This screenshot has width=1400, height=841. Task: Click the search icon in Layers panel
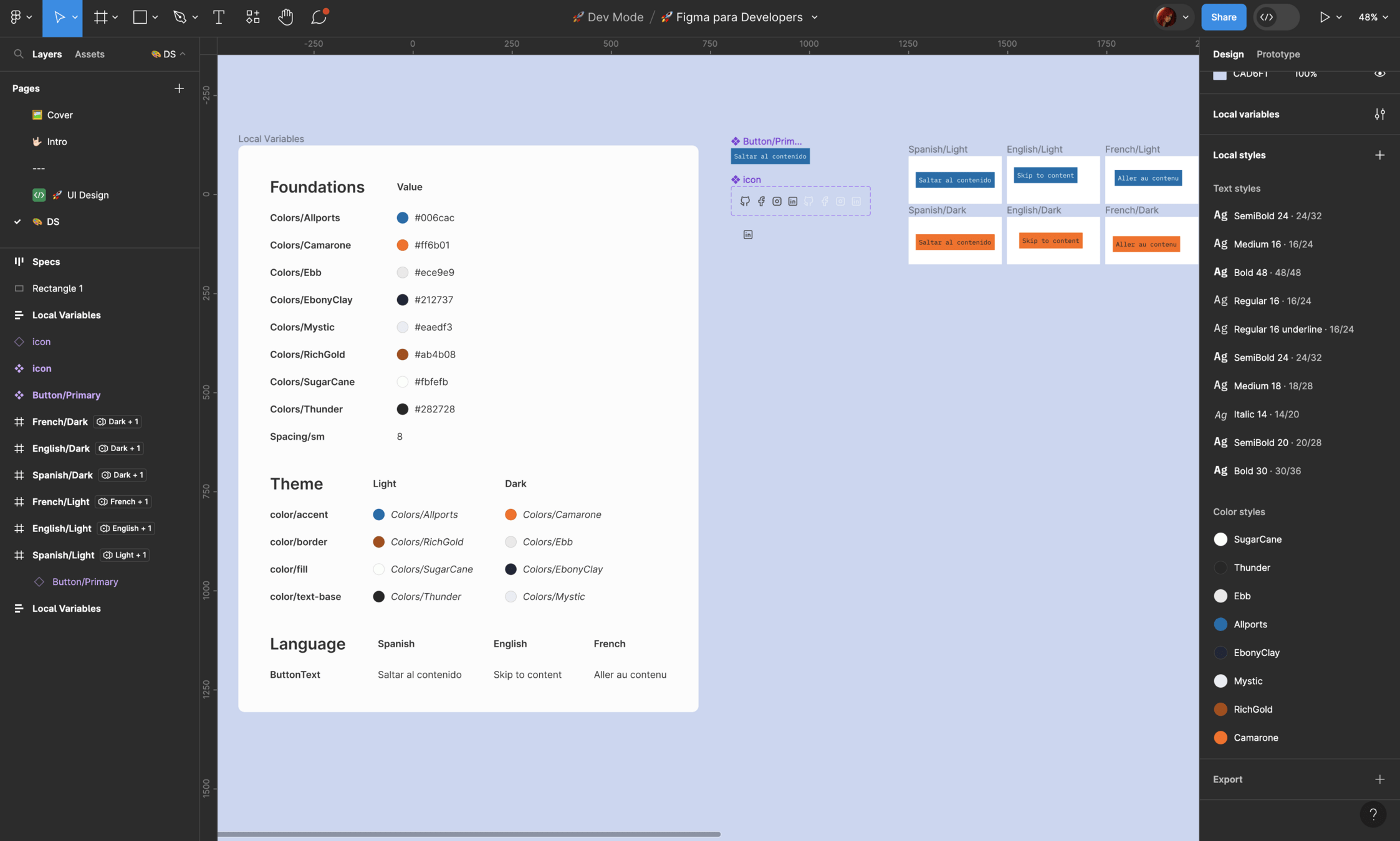tap(19, 54)
